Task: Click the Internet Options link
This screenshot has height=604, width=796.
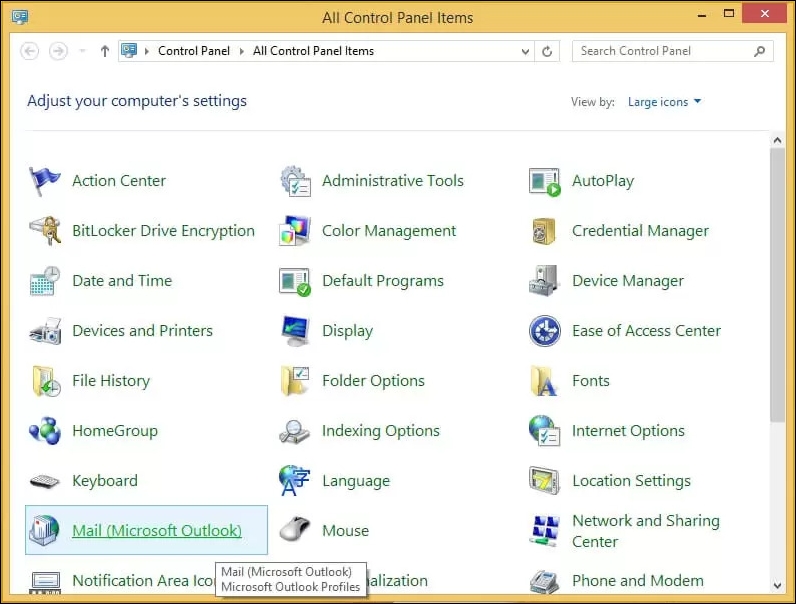Action: pos(628,430)
